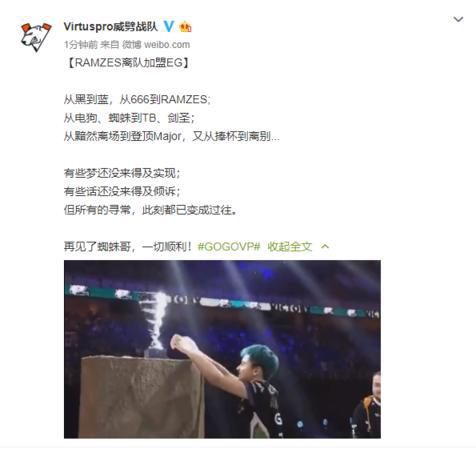Screen dimensions: 476x453
Task: Click the line mentioning 登顶Major
Action: tap(172, 136)
